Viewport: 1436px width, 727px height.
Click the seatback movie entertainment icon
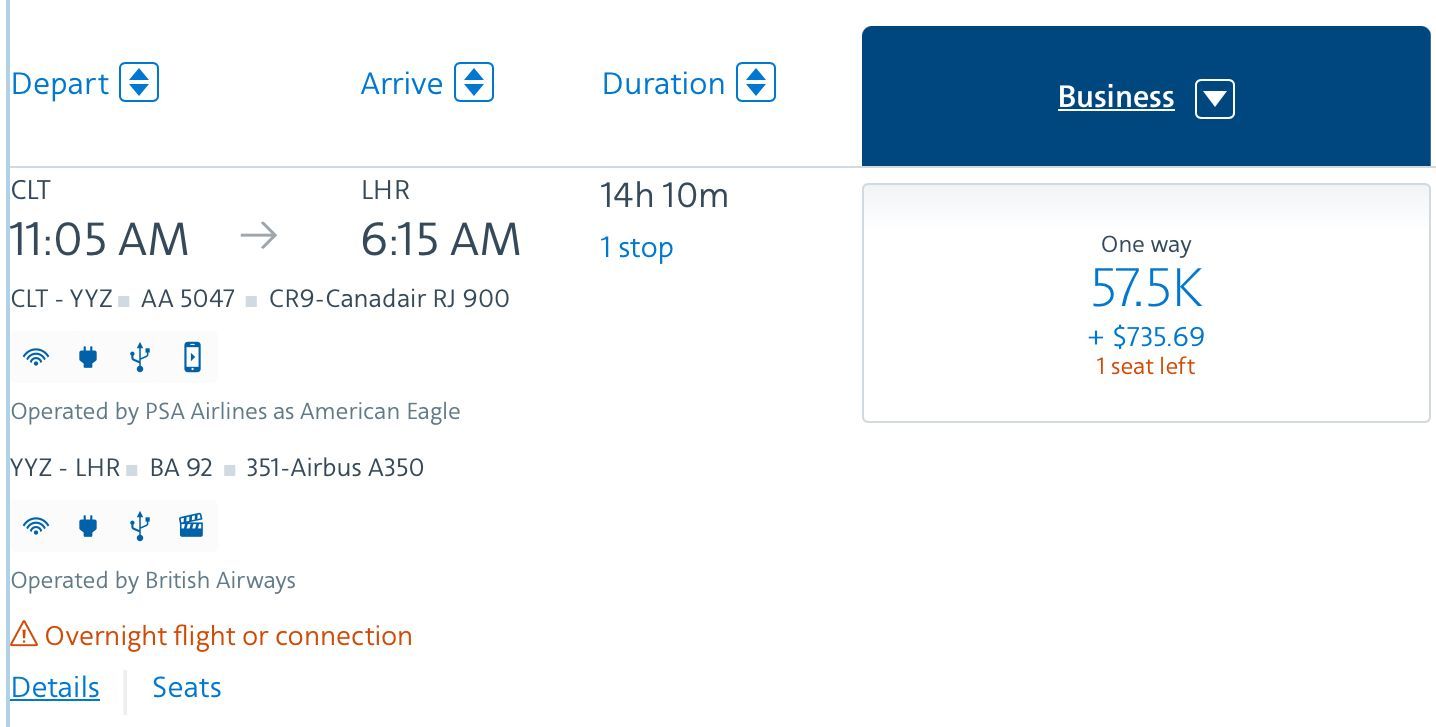click(191, 525)
